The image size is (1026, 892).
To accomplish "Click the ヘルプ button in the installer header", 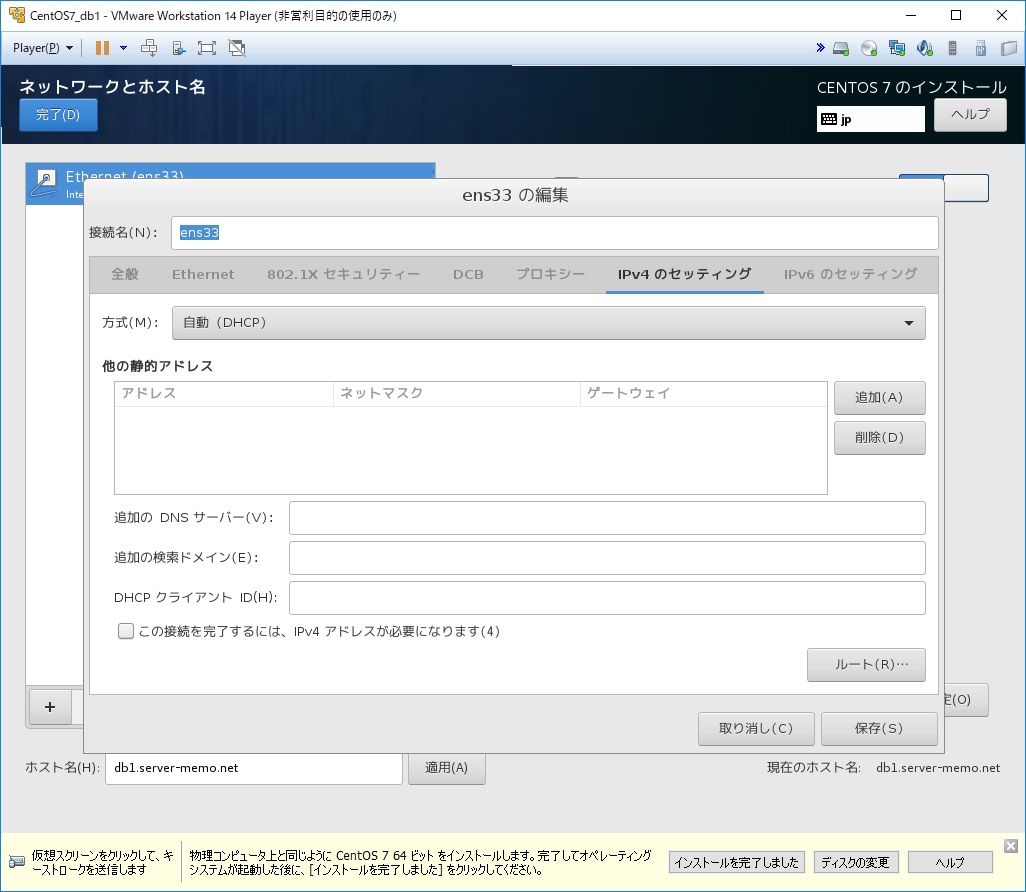I will pyautogui.click(x=970, y=115).
